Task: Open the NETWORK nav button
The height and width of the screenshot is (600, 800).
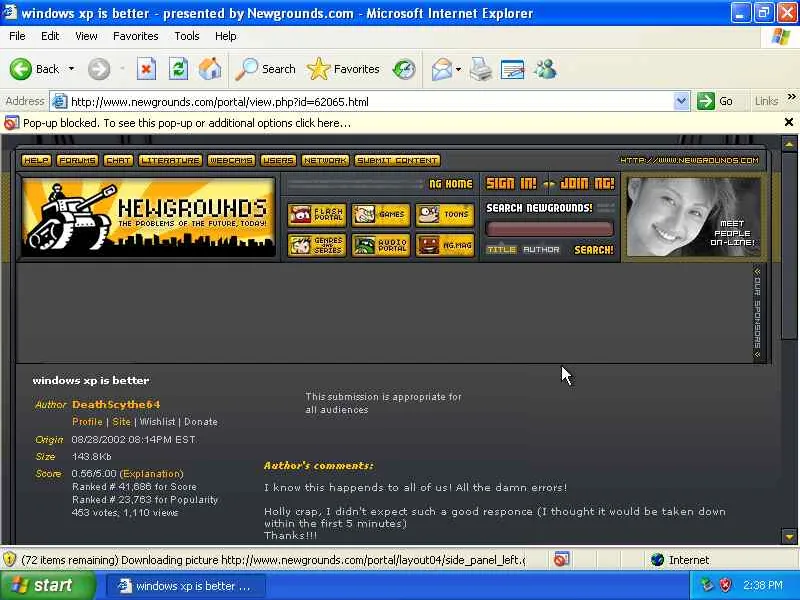Action: [325, 160]
